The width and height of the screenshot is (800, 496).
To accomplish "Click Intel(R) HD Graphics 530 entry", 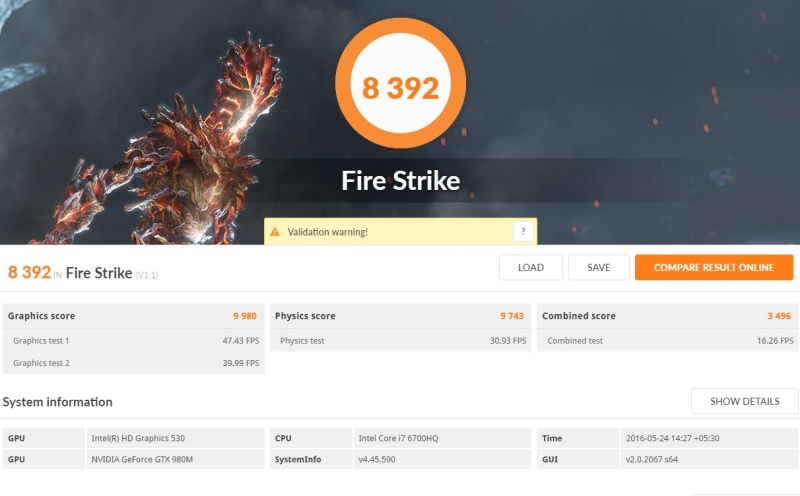I will pos(138,438).
